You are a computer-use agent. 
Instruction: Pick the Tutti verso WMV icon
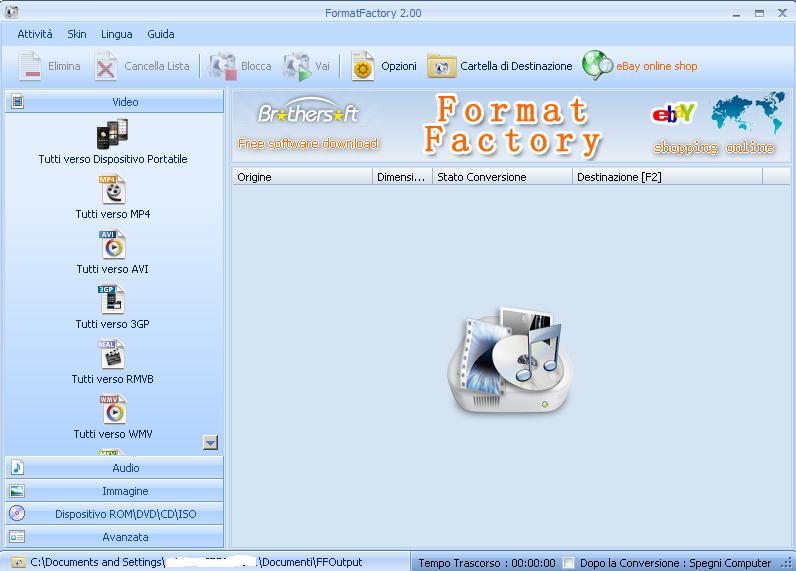point(113,410)
